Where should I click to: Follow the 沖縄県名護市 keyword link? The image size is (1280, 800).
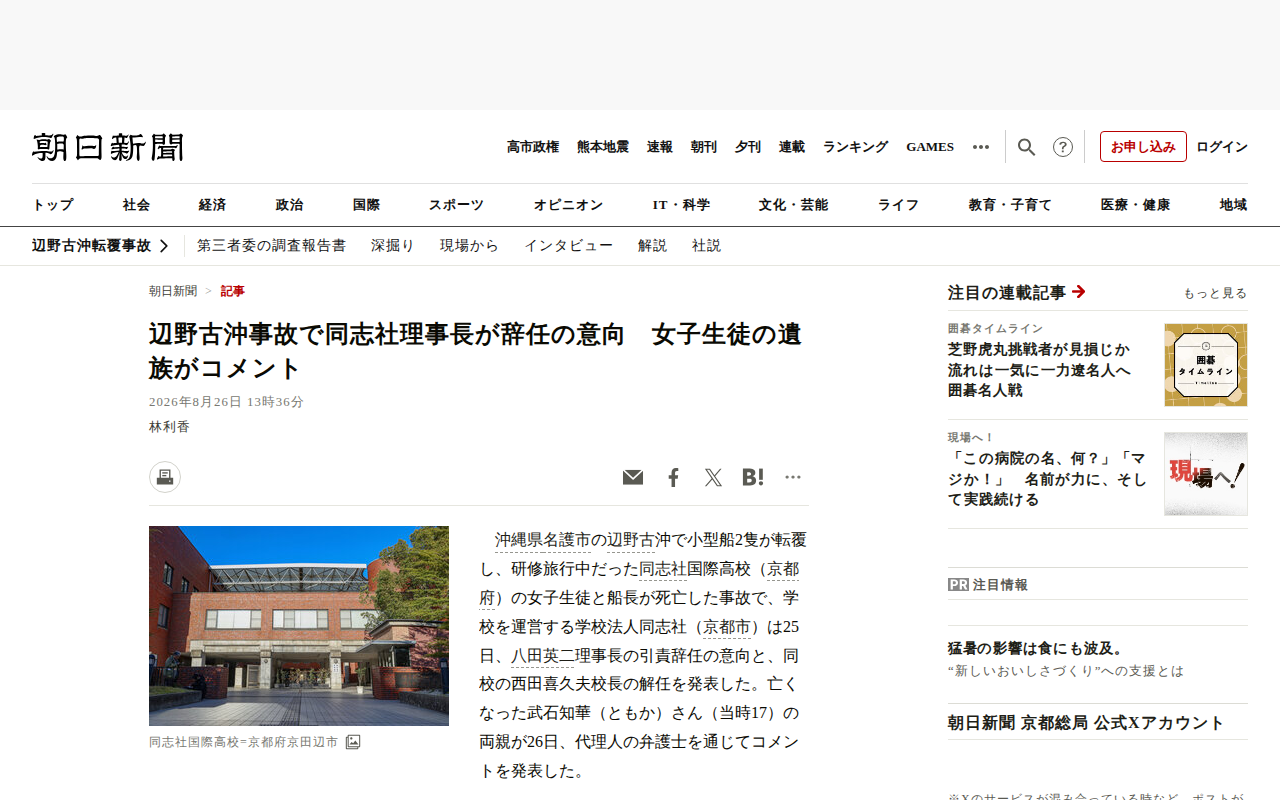coord(542,541)
